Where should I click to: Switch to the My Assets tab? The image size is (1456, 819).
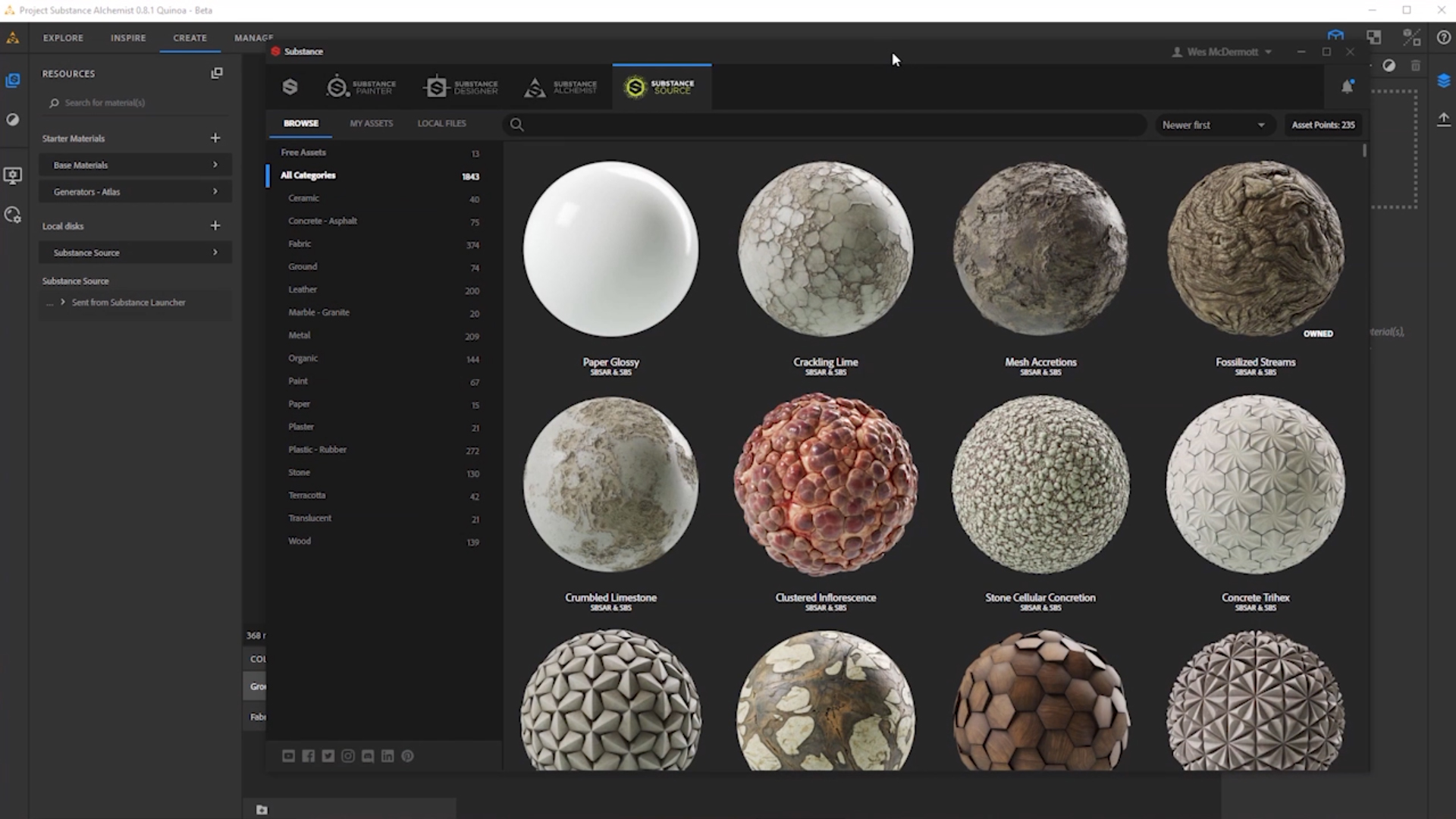(371, 123)
